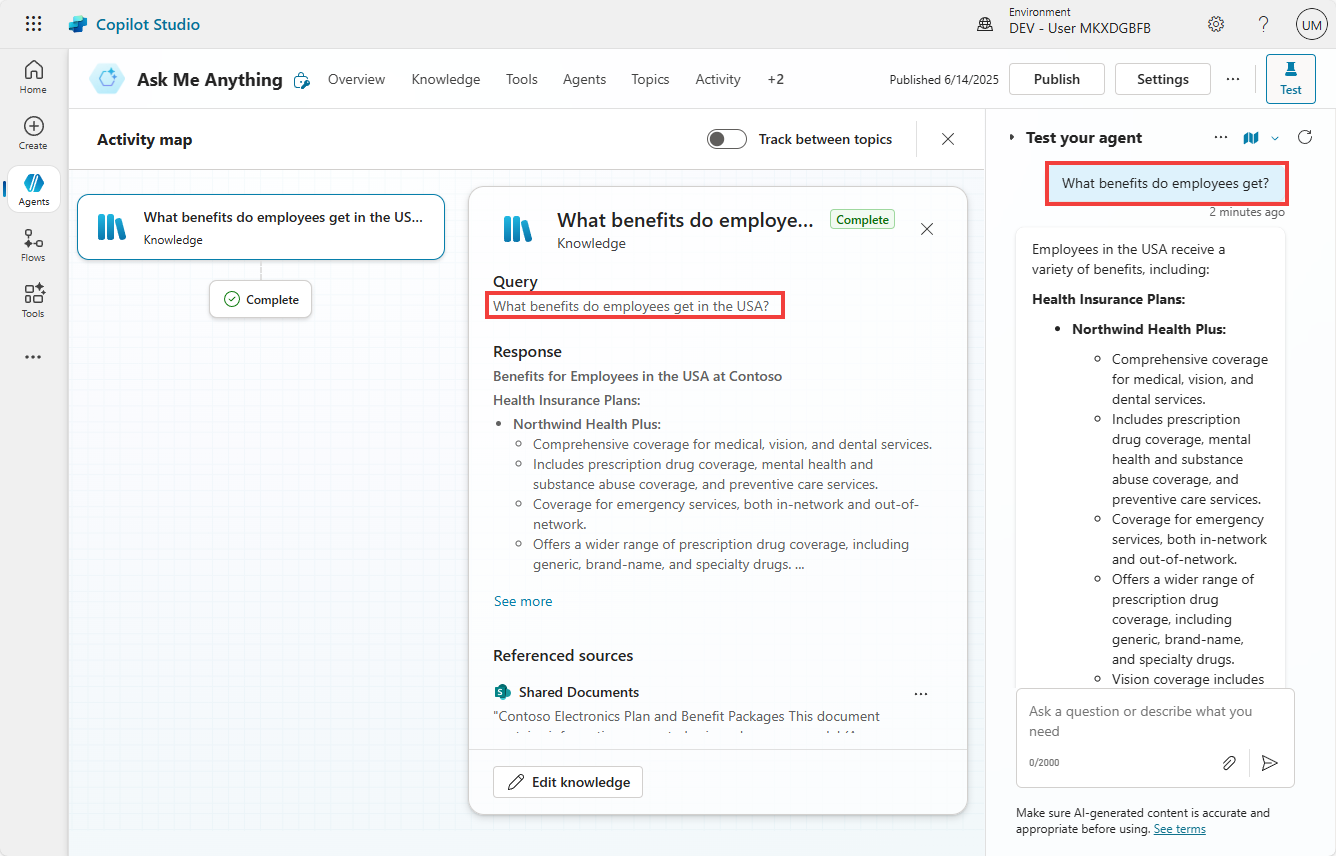Open the app launcher waffle icon
1336x856 pixels.
33,24
